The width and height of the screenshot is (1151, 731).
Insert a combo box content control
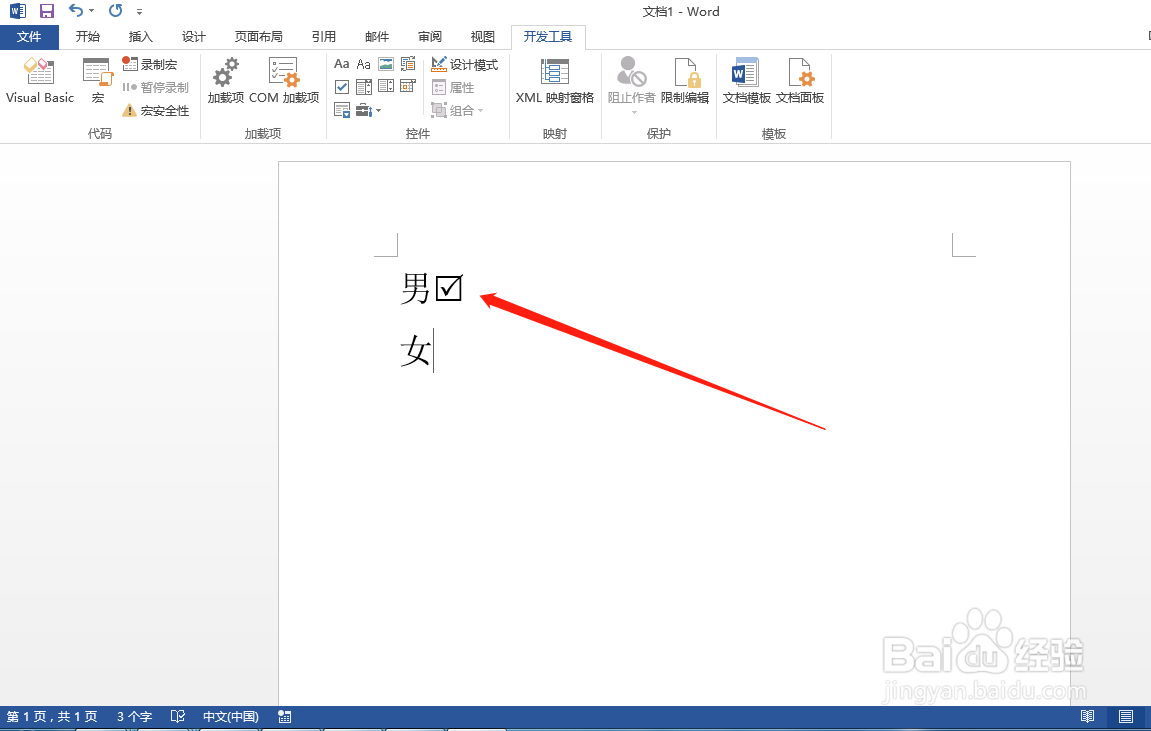pyautogui.click(x=363, y=87)
